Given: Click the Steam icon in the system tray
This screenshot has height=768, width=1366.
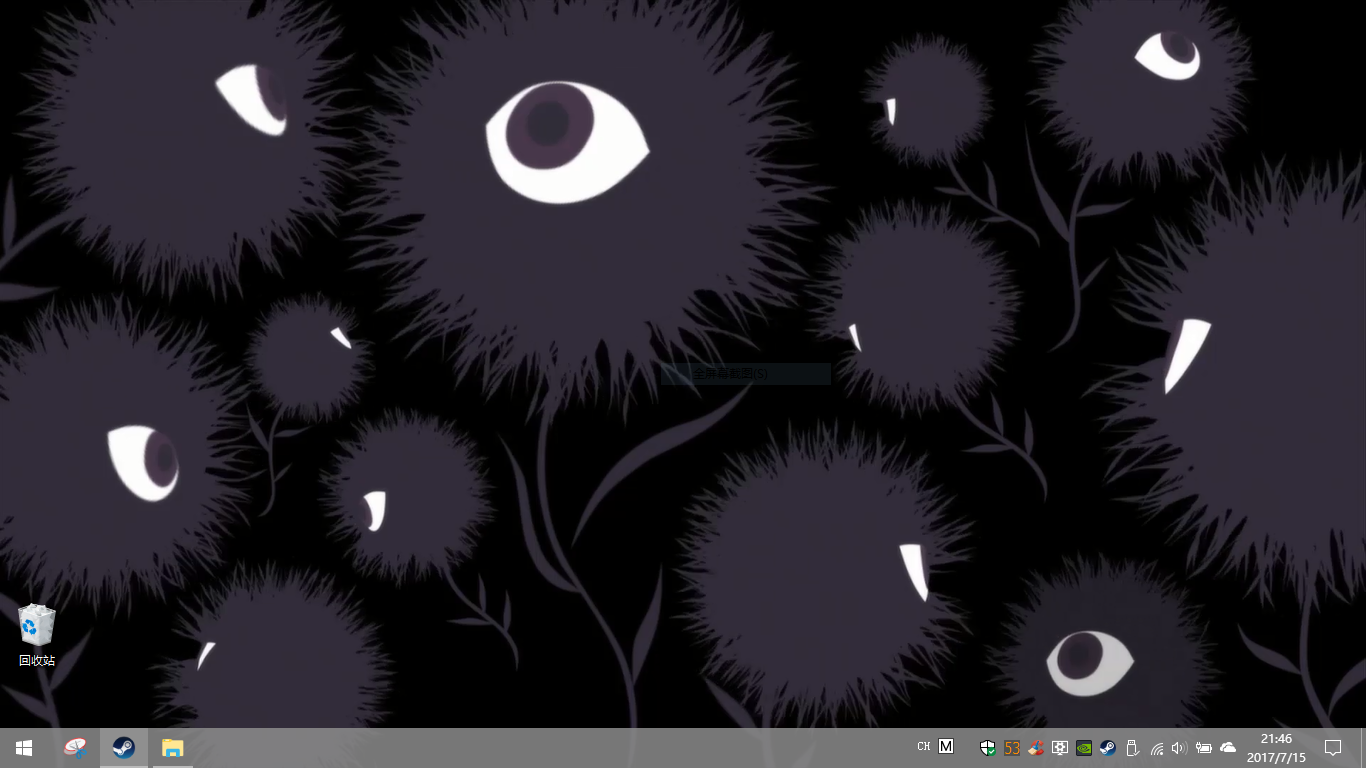Looking at the screenshot, I should (1108, 747).
